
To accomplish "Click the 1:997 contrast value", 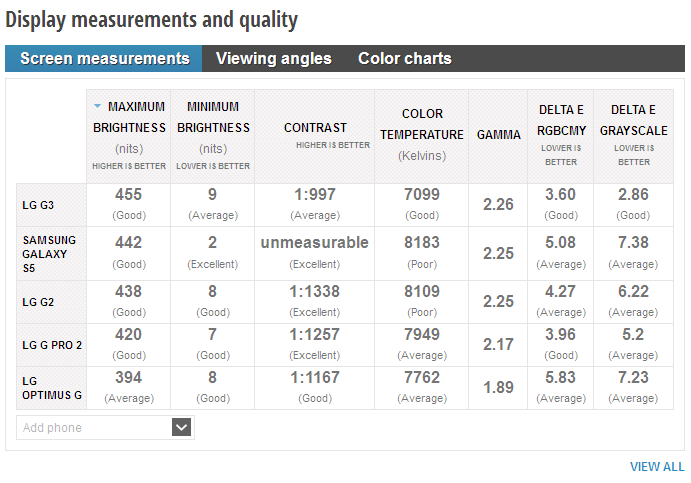I will (x=315, y=194).
